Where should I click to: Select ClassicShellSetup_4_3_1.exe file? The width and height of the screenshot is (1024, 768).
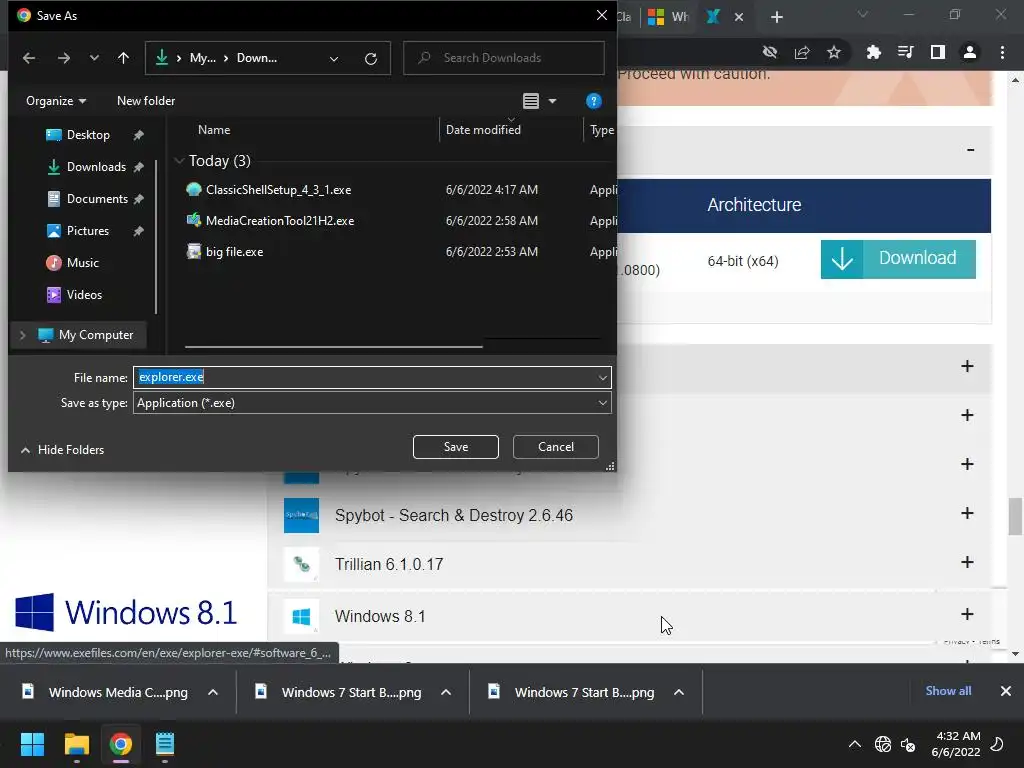(278, 190)
